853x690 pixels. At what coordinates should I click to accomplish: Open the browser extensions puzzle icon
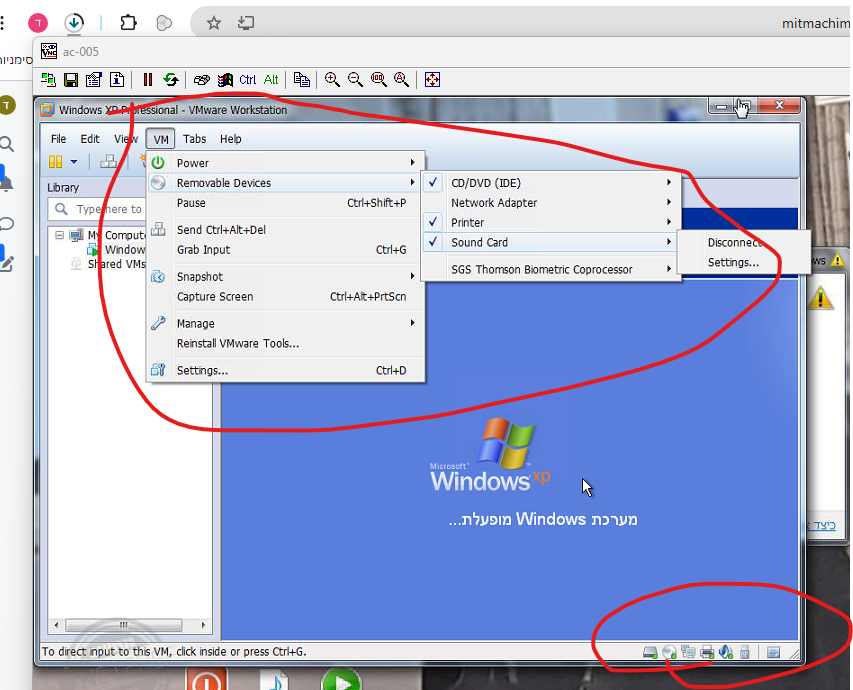click(x=128, y=23)
